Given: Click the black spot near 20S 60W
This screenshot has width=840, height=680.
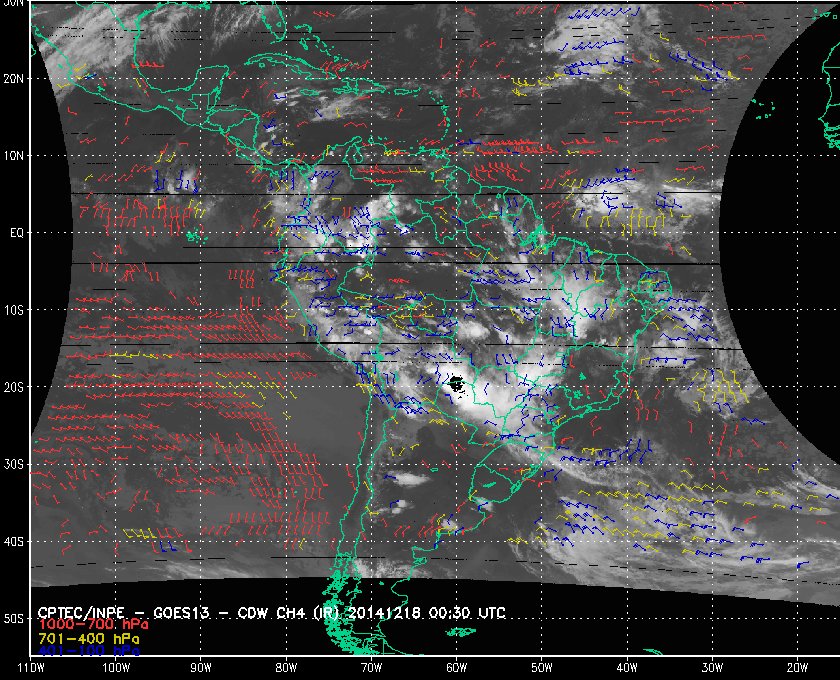Looking at the screenshot, I should 456,383.
